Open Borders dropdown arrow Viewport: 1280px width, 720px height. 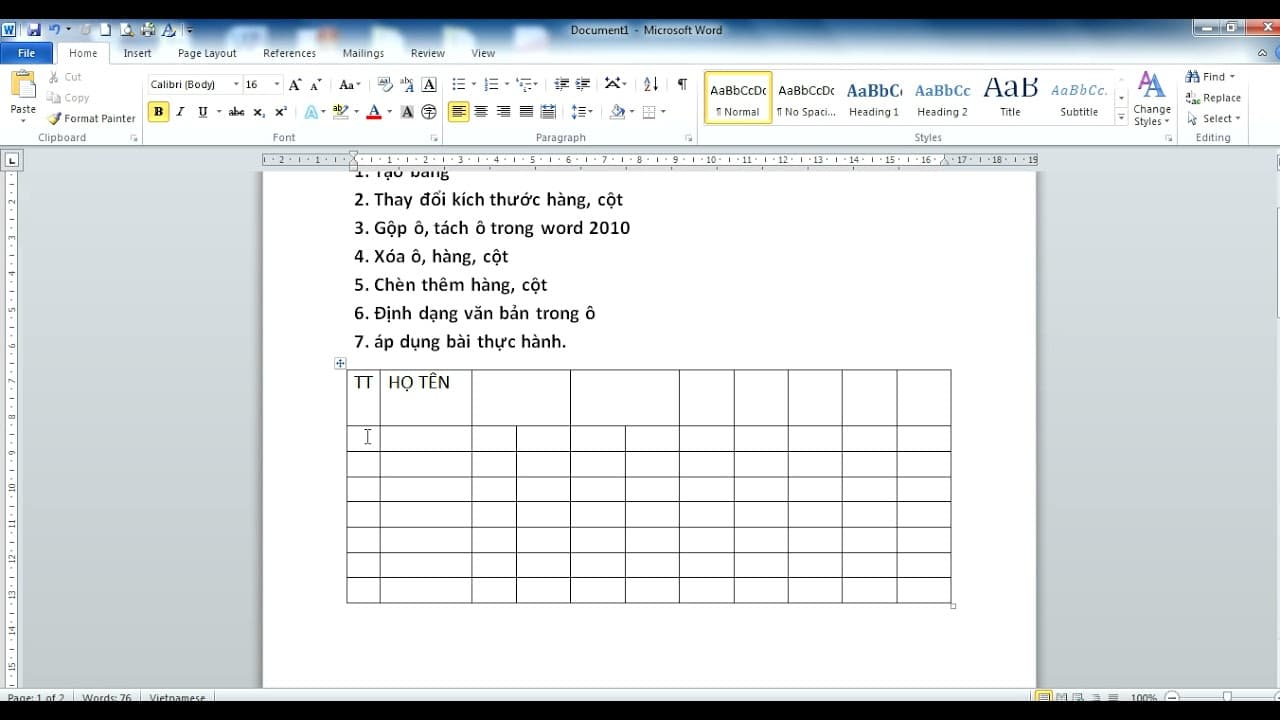662,112
